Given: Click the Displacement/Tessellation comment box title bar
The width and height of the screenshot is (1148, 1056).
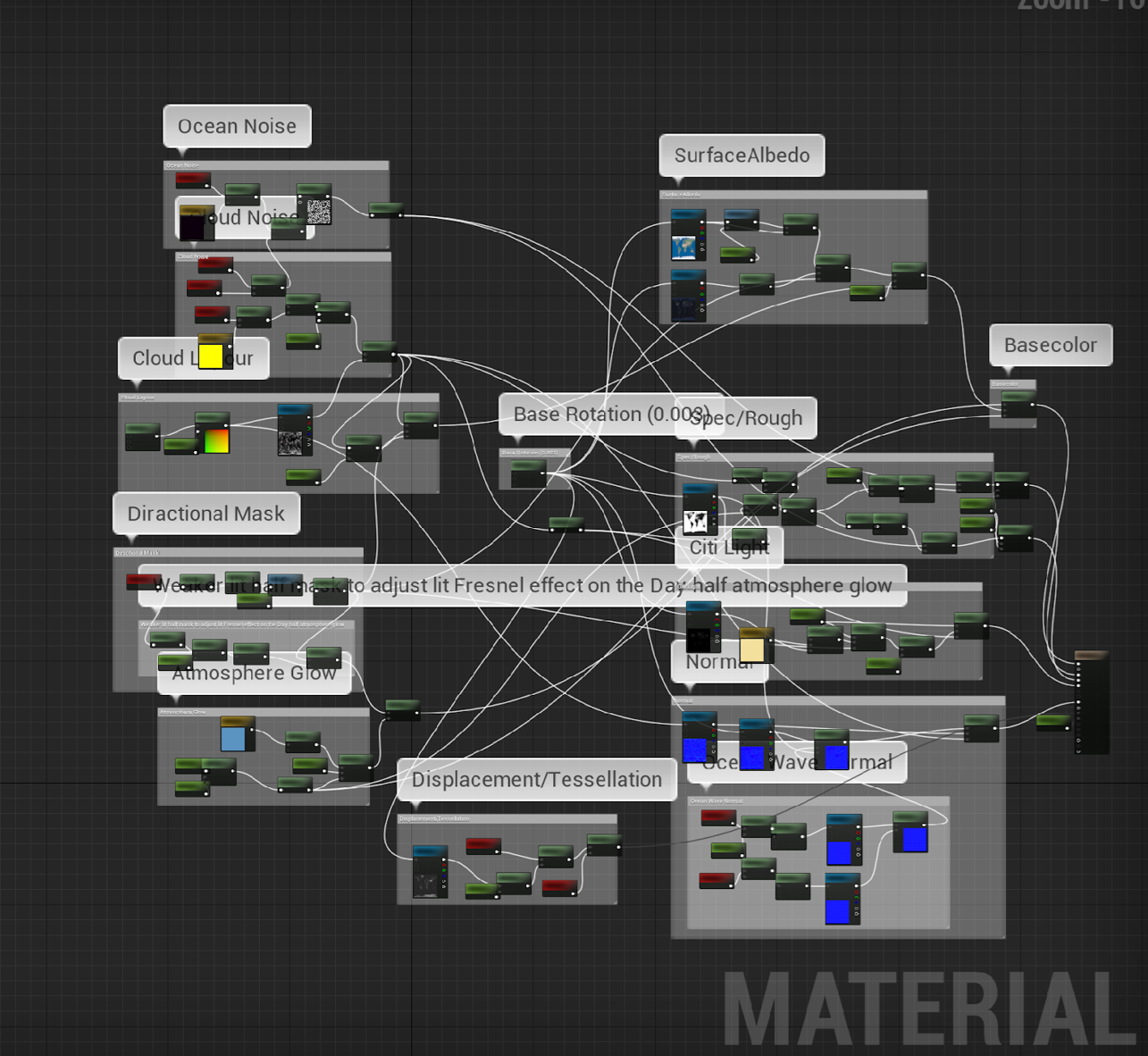Looking at the screenshot, I should click(x=507, y=818).
